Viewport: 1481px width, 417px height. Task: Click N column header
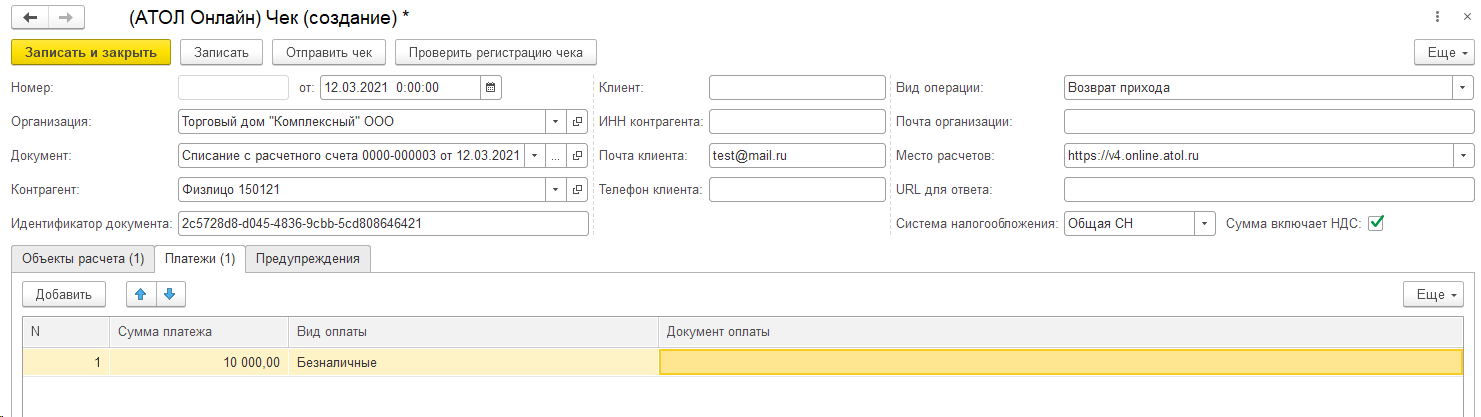[x=66, y=332]
